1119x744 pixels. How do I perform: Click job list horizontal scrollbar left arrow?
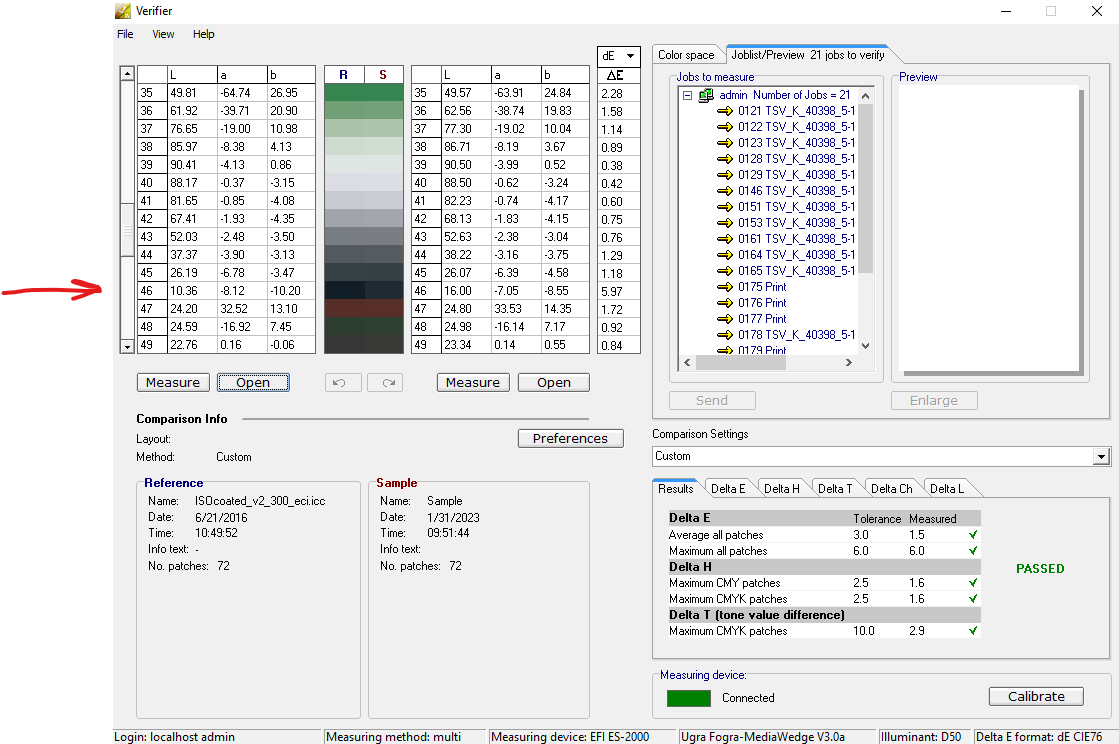click(x=687, y=362)
